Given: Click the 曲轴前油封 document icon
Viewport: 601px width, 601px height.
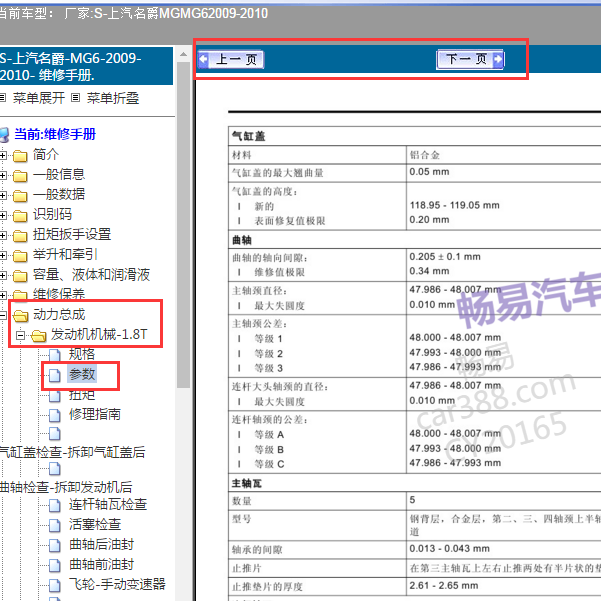Looking at the screenshot, I should (54, 565).
